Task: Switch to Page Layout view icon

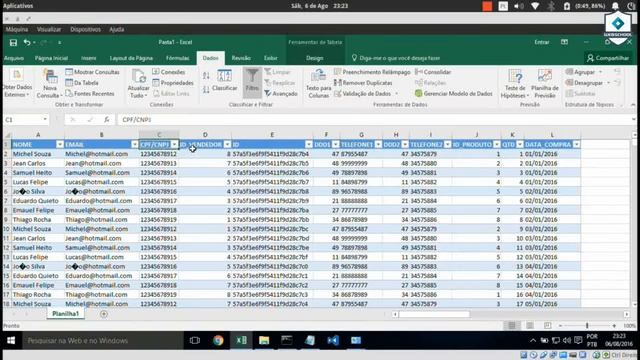Action: [530, 326]
